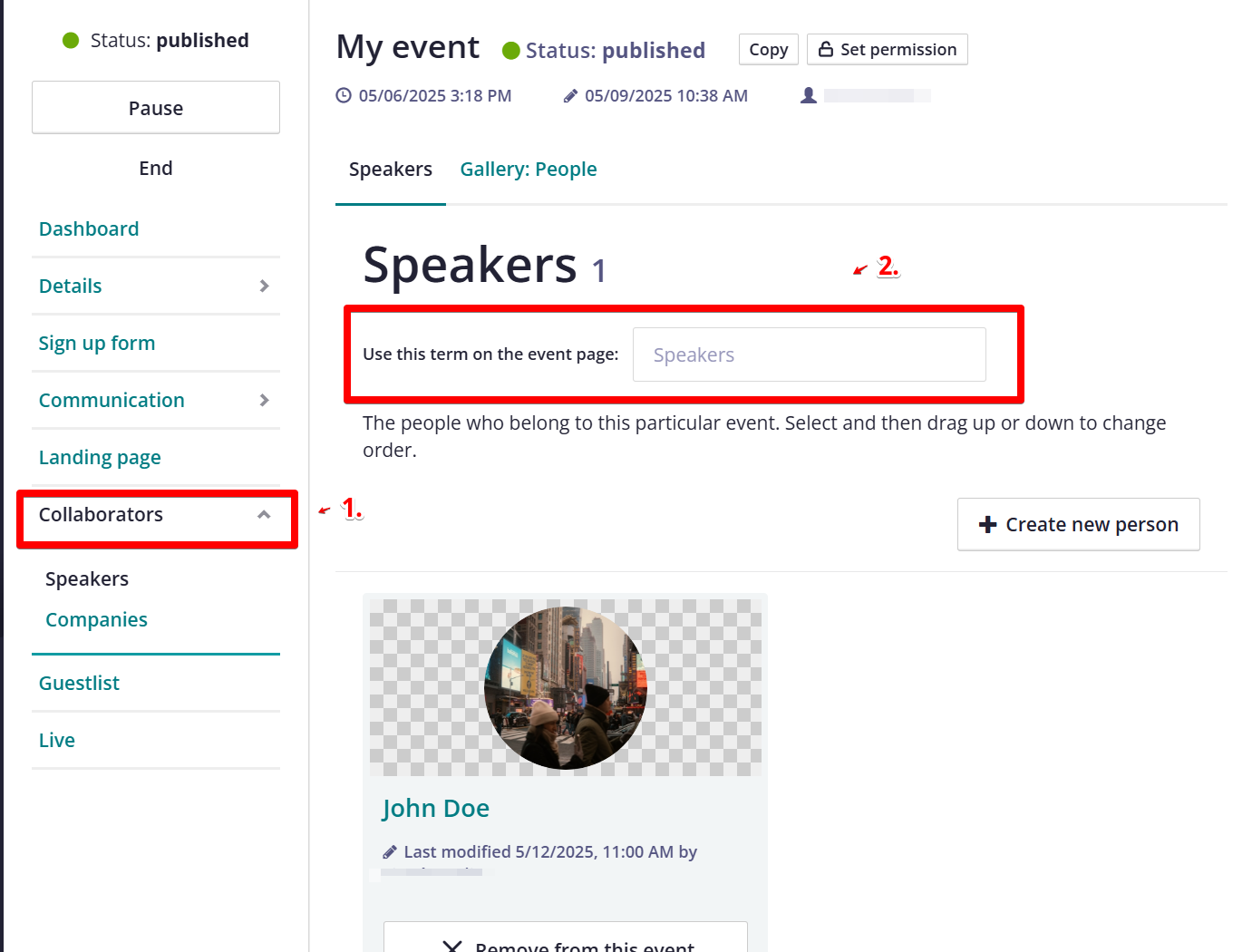Click the green published status dot in sidebar

click(x=71, y=40)
